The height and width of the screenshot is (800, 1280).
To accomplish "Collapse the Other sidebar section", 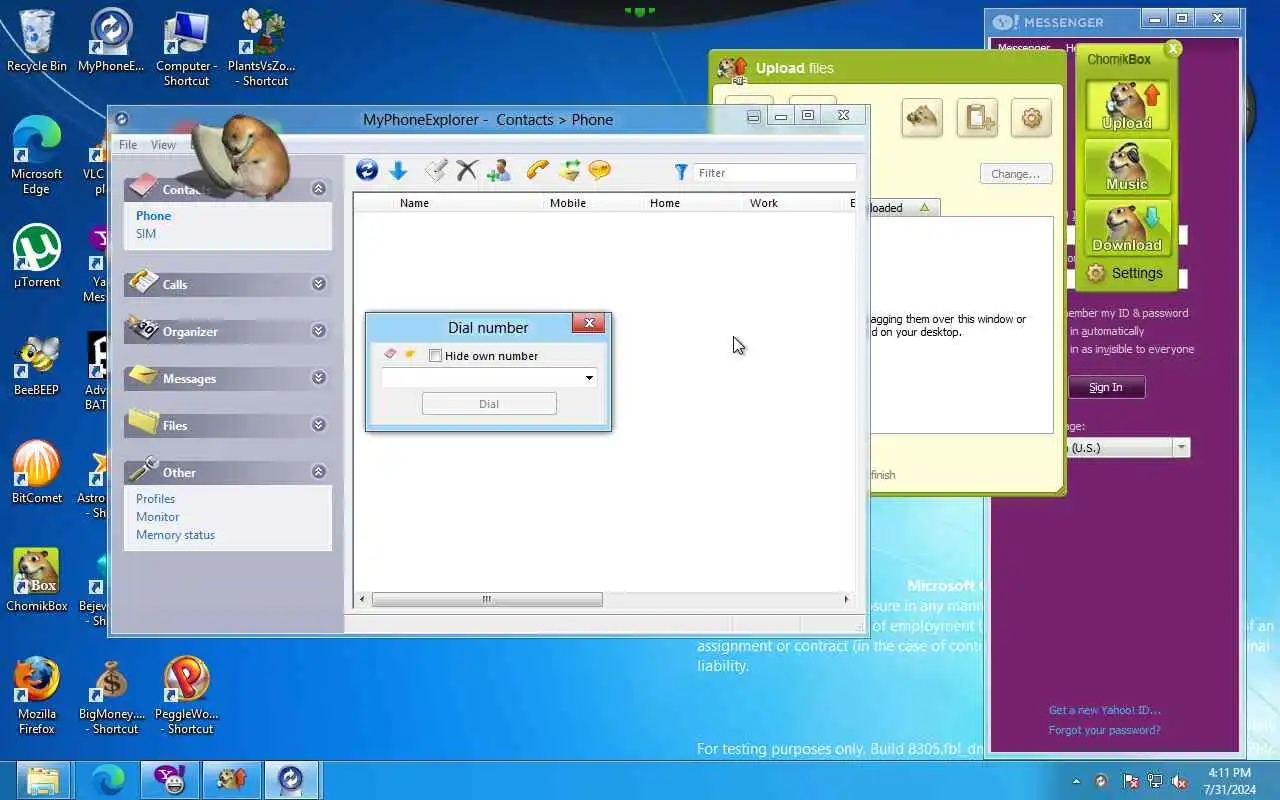I will pyautogui.click(x=319, y=472).
